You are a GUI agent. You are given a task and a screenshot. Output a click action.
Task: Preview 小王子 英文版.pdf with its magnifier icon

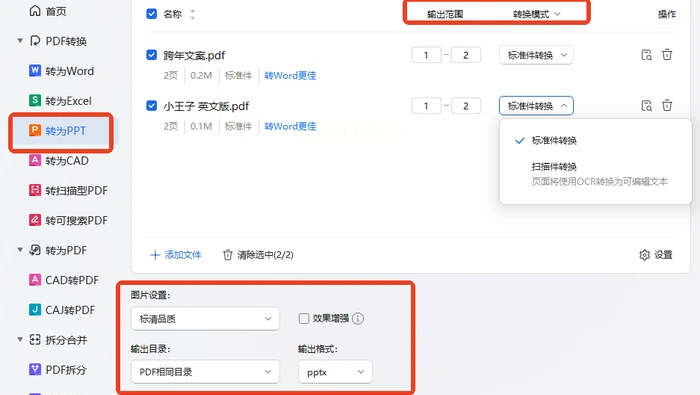646,106
